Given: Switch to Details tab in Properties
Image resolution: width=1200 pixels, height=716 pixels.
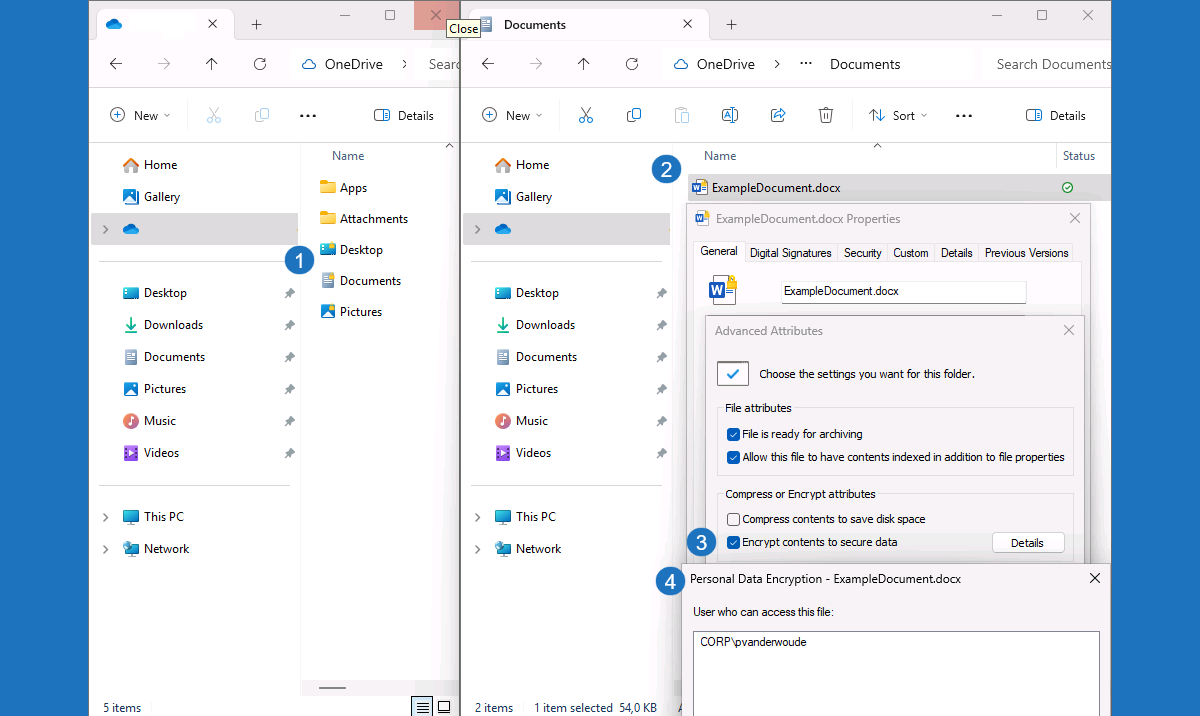Looking at the screenshot, I should coord(956,253).
